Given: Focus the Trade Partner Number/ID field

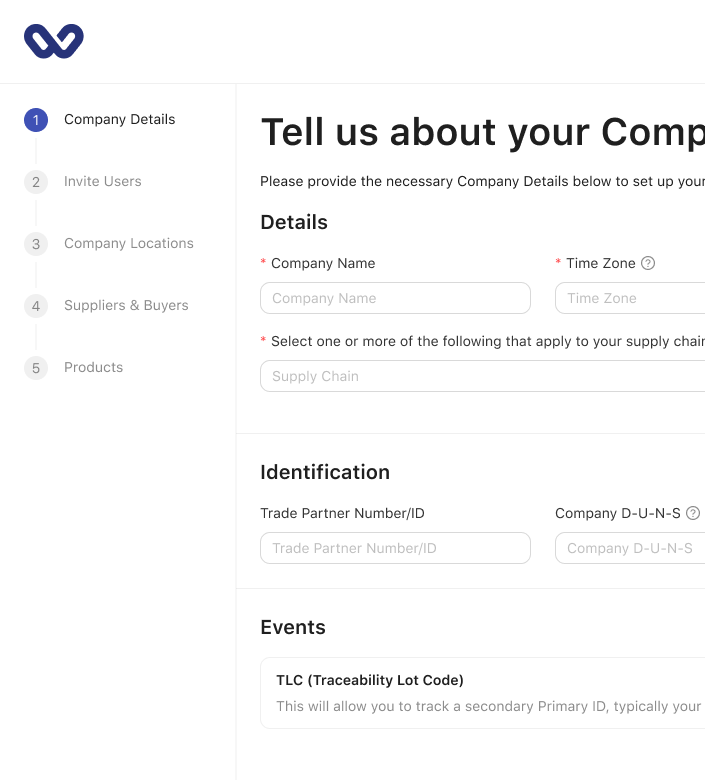Looking at the screenshot, I should click(x=395, y=548).
